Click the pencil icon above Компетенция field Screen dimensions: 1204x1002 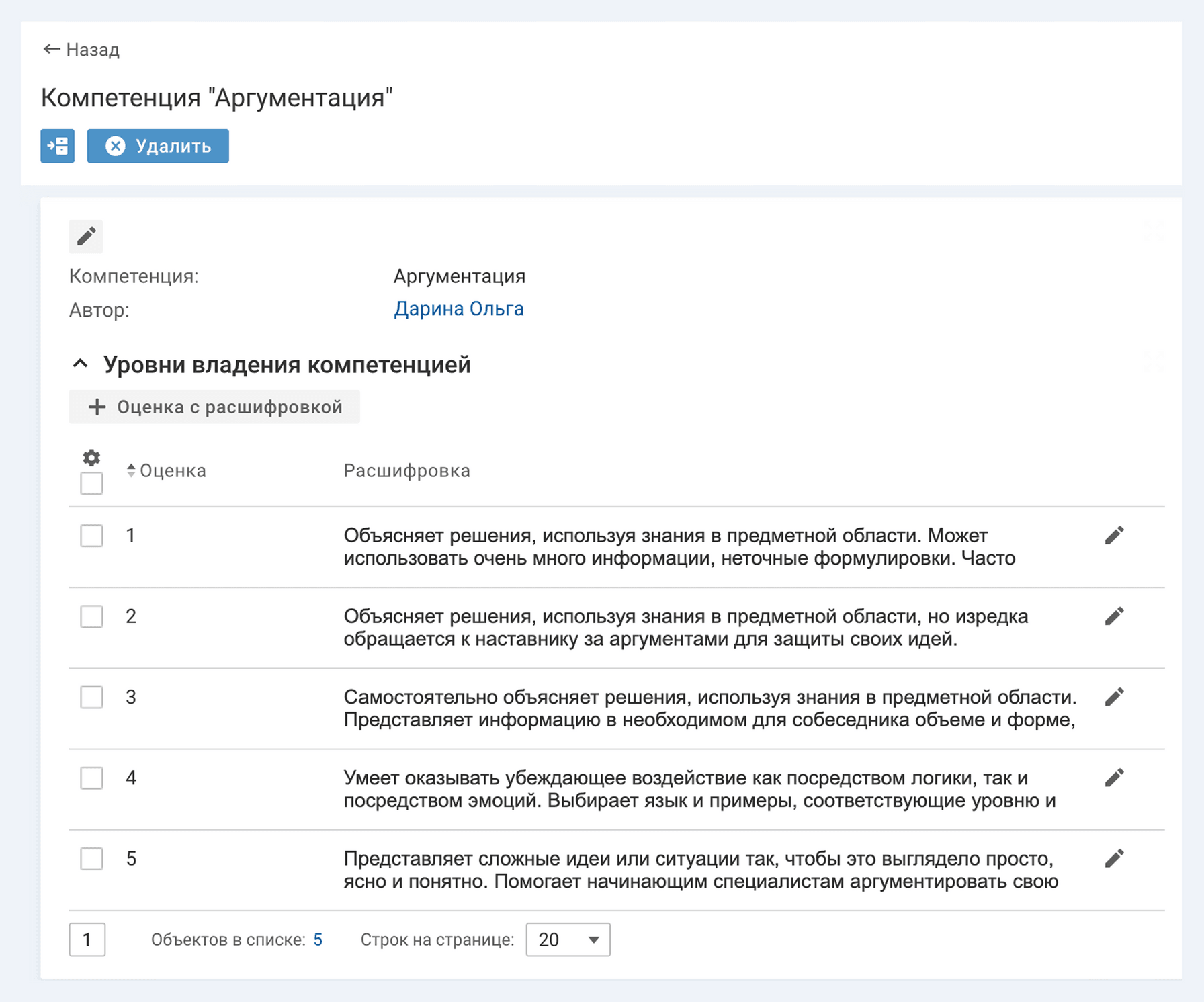point(86,237)
